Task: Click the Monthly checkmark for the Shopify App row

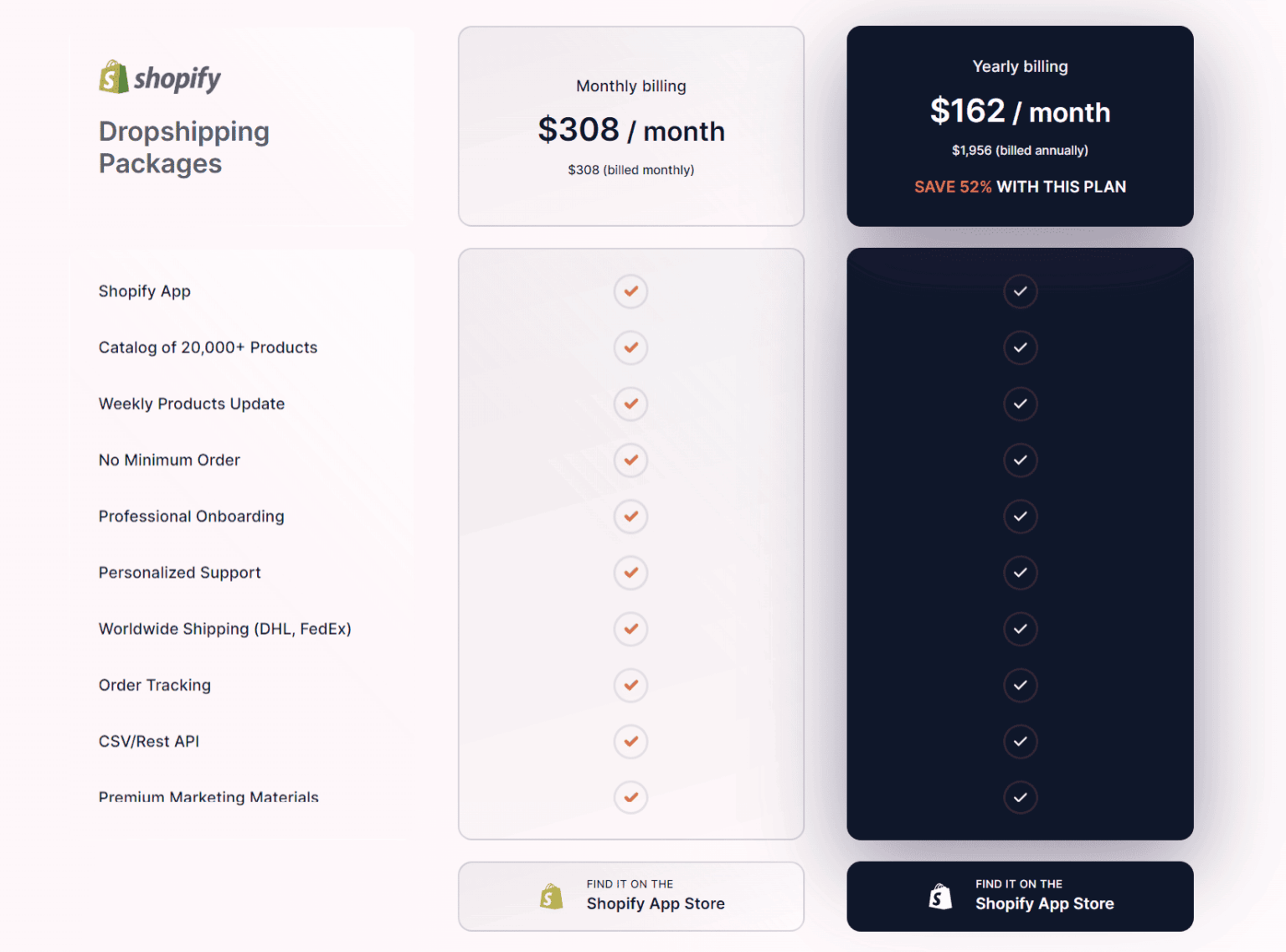Action: (x=630, y=291)
